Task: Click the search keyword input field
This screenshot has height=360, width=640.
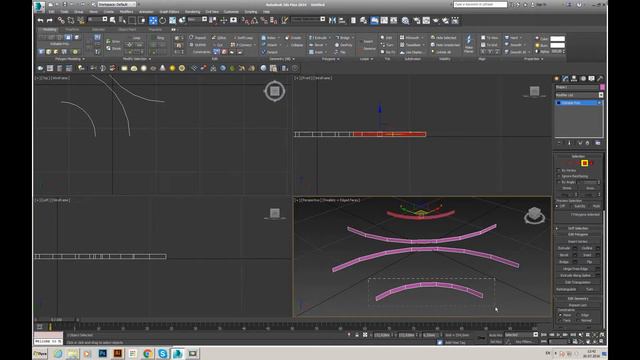Action: [480, 4]
